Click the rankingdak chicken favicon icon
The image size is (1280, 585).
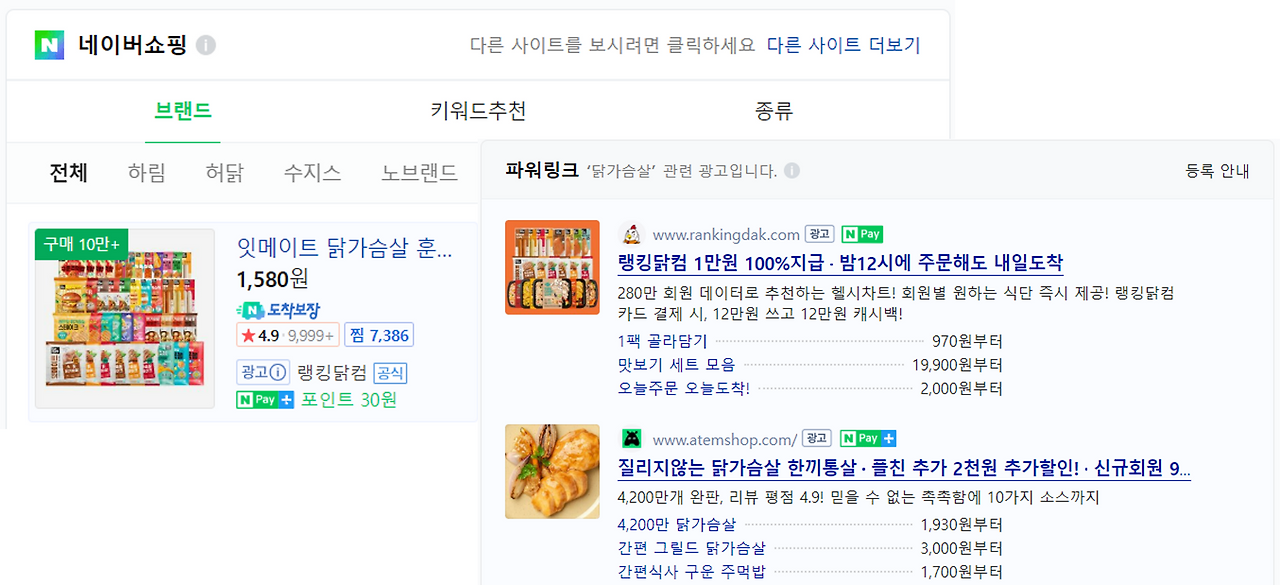pos(631,234)
